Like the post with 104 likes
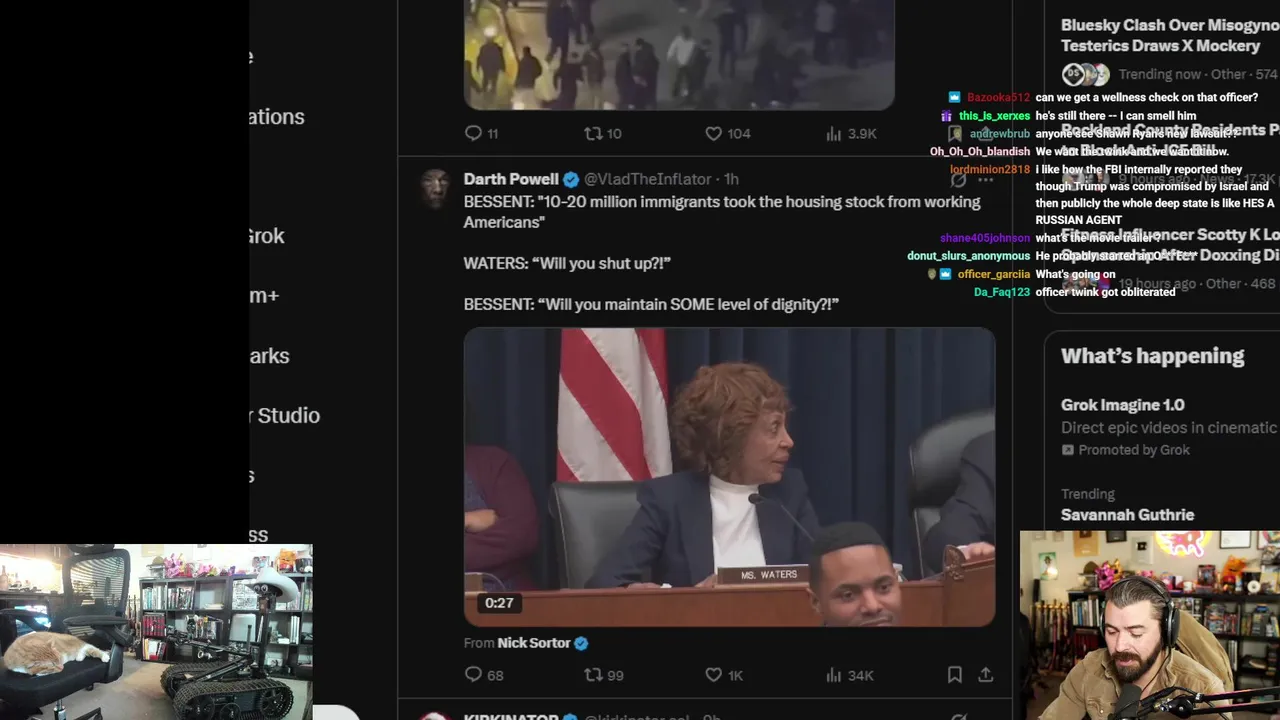This screenshot has height=720, width=1280. [714, 133]
